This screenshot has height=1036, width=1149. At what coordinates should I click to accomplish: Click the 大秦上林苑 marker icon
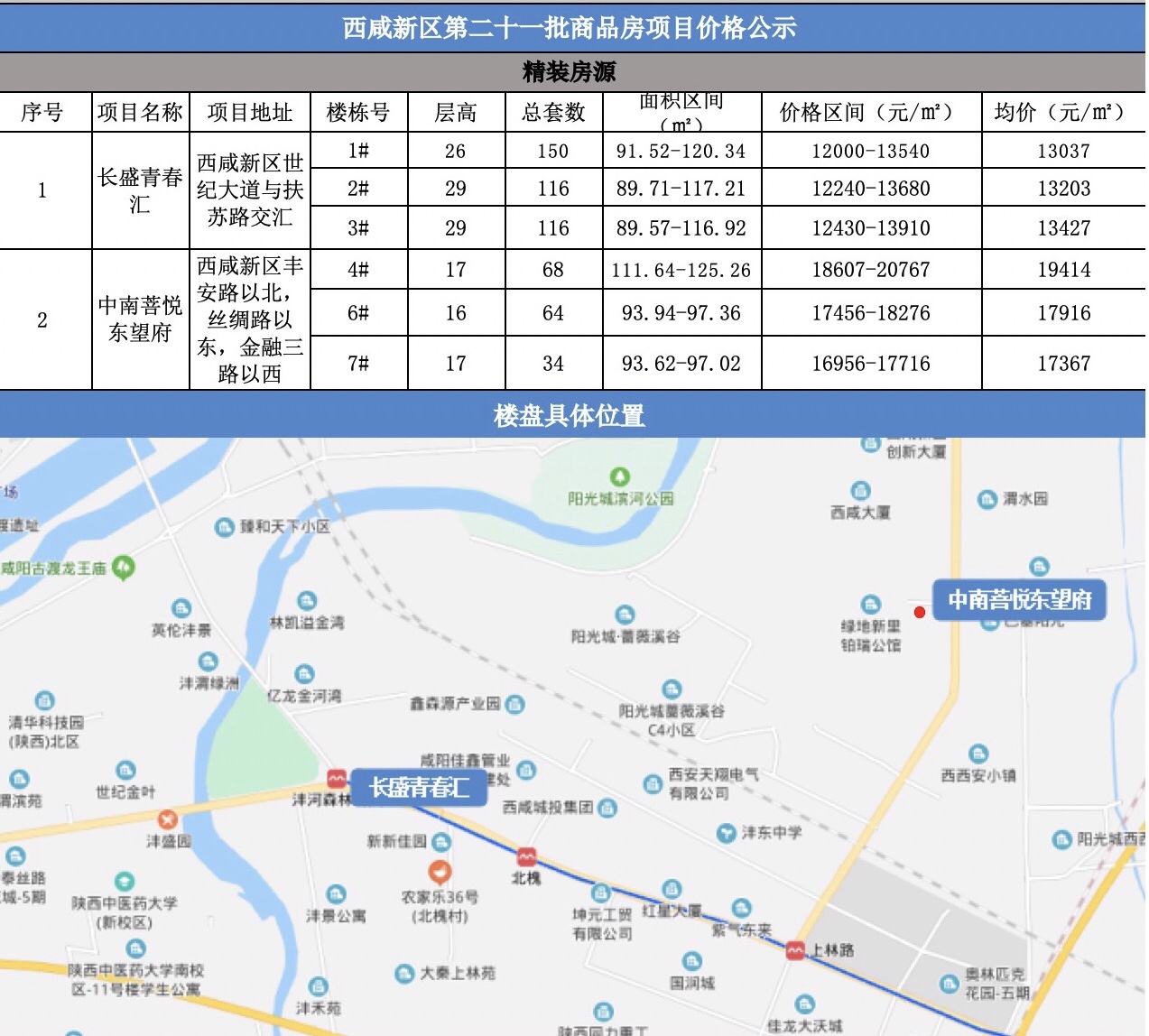[x=404, y=974]
